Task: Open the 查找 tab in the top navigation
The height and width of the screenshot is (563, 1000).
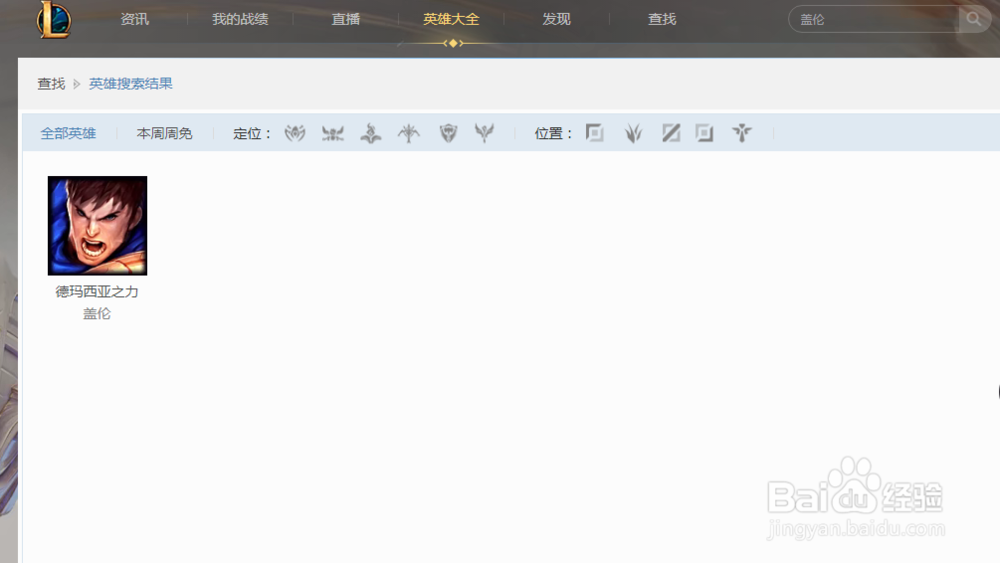Action: [x=662, y=19]
